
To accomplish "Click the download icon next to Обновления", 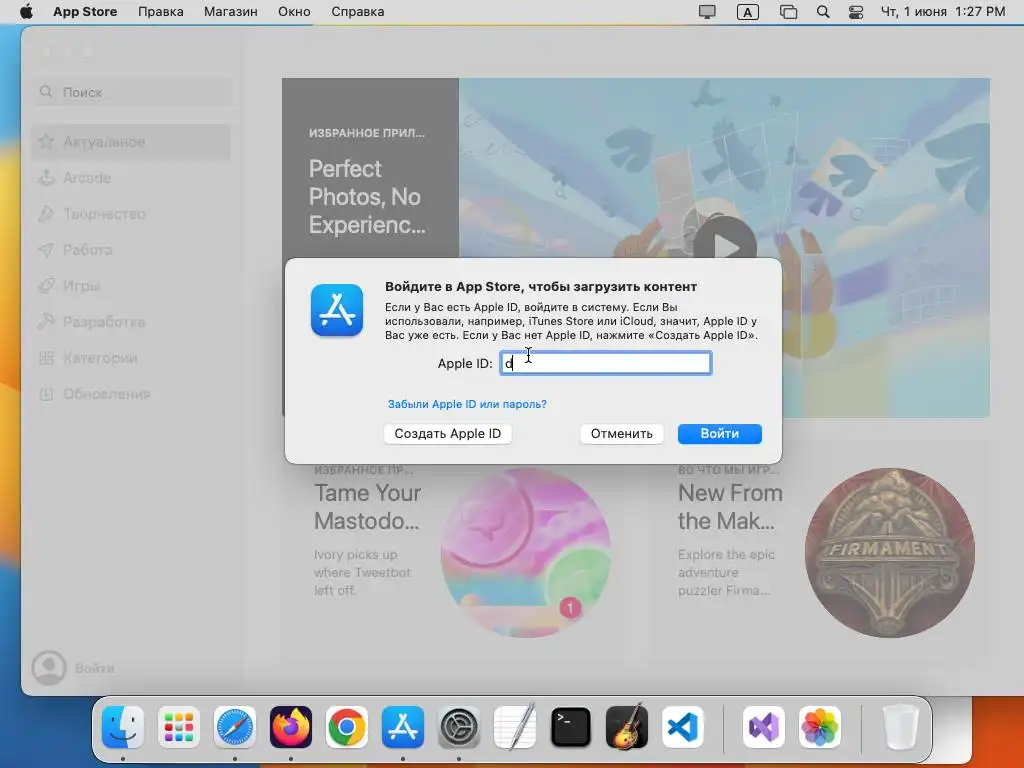I will pyautogui.click(x=46, y=394).
